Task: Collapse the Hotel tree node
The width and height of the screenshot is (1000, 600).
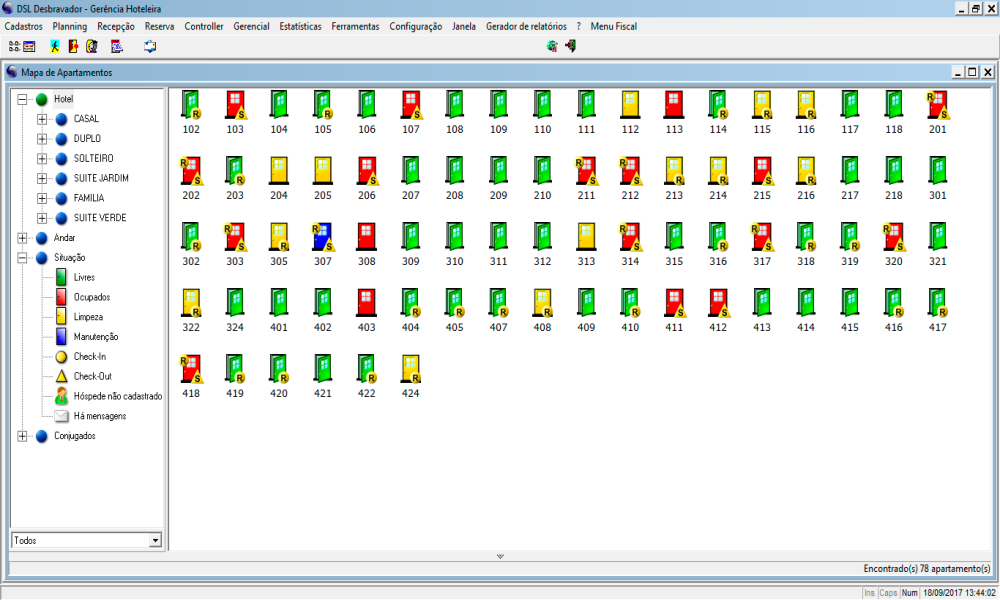Action: [22, 99]
